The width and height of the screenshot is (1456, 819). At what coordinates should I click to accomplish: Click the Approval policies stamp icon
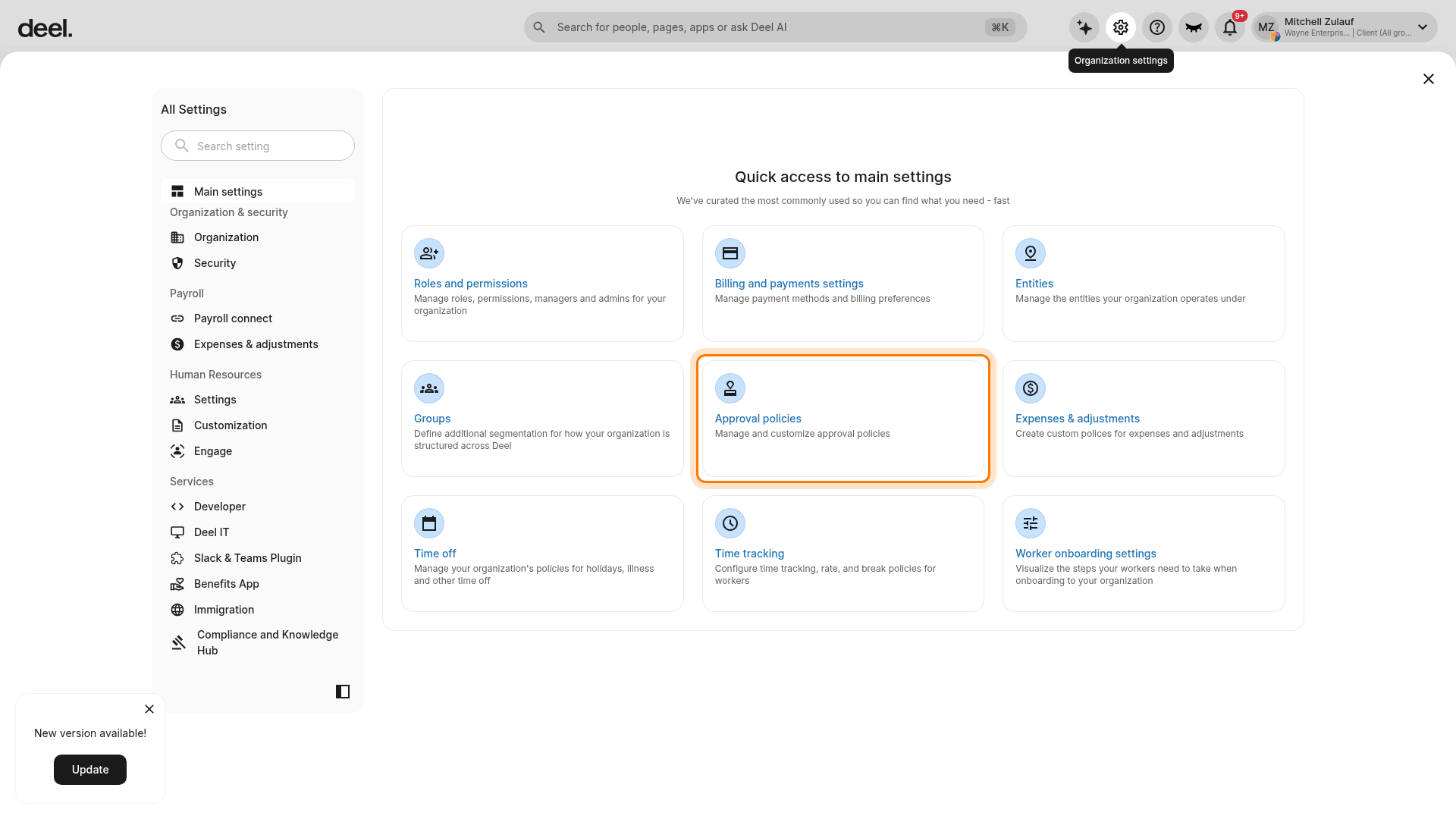pyautogui.click(x=730, y=388)
